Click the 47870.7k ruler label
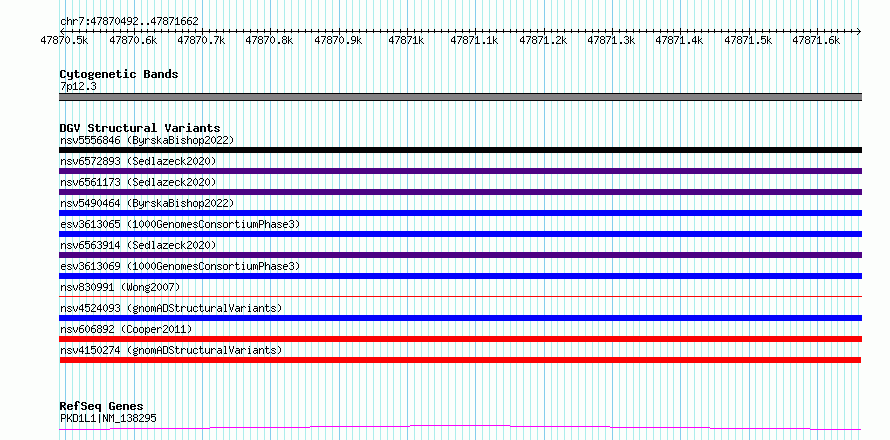Image resolution: width=890 pixels, height=440 pixels. (x=201, y=40)
